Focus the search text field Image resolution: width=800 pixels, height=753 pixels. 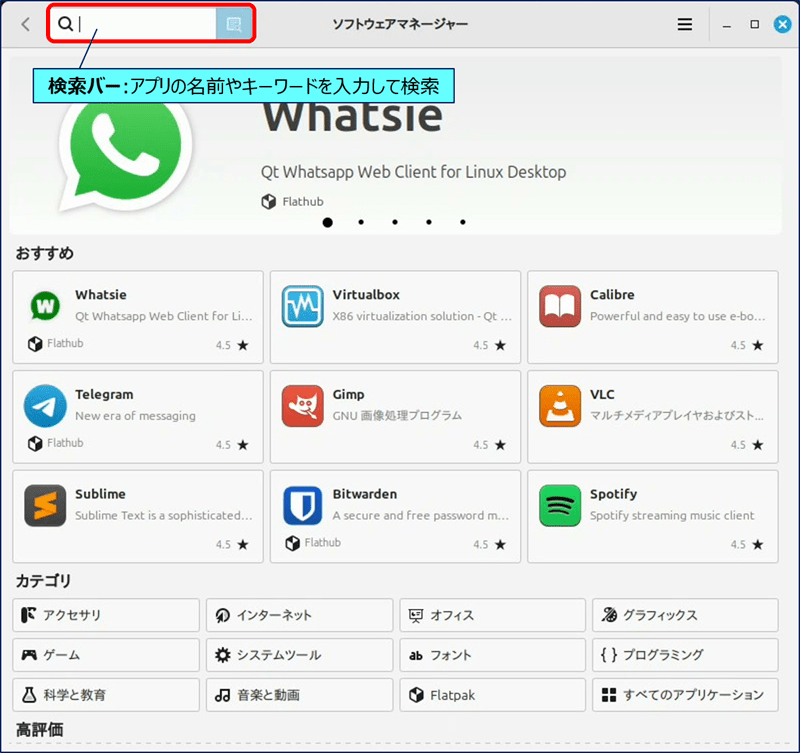[x=134, y=24]
